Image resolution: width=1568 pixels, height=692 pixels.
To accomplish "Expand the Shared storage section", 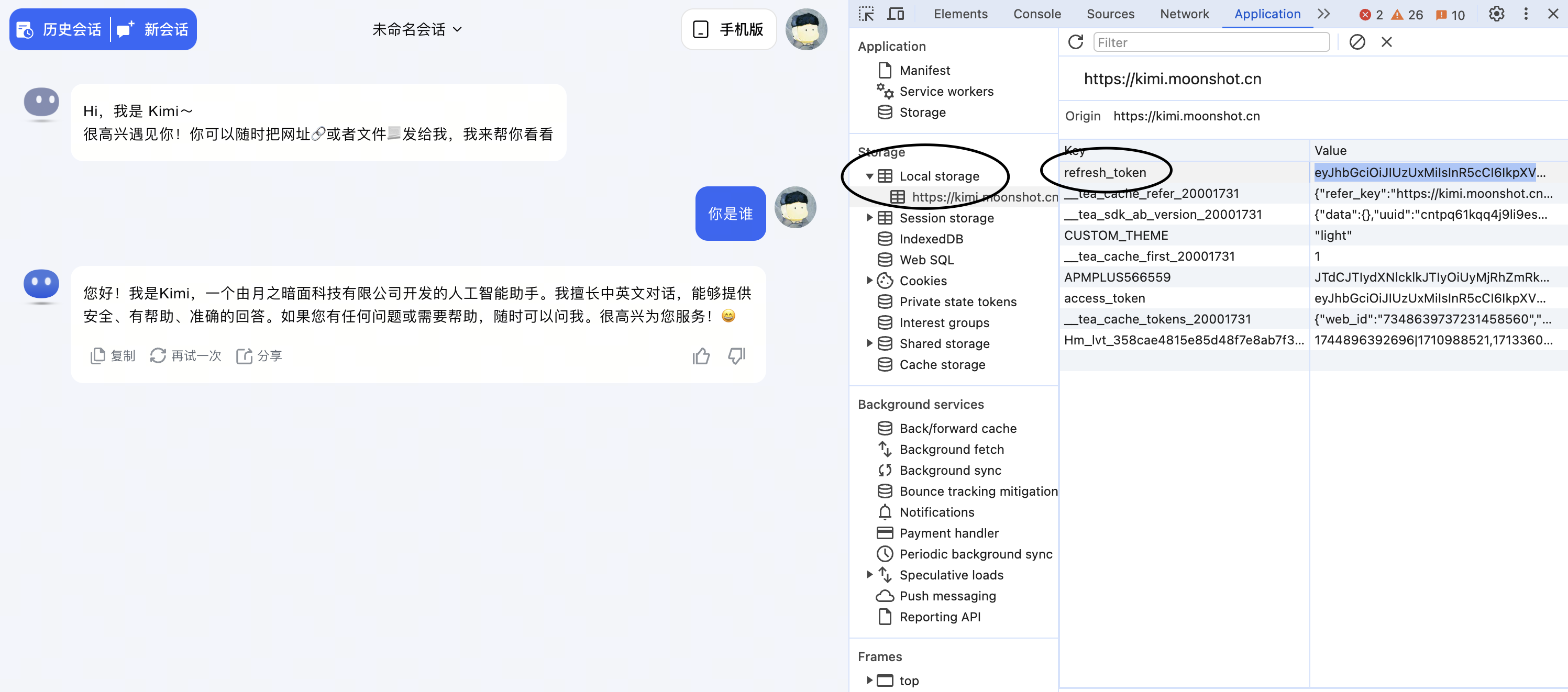I will tap(869, 343).
